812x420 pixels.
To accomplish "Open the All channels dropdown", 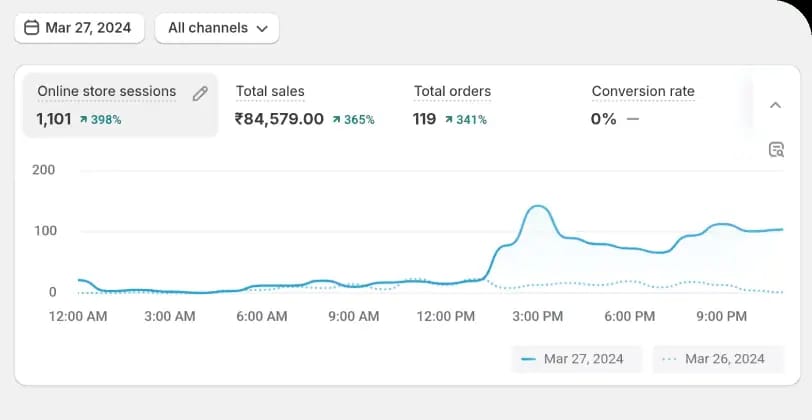I will tap(216, 28).
